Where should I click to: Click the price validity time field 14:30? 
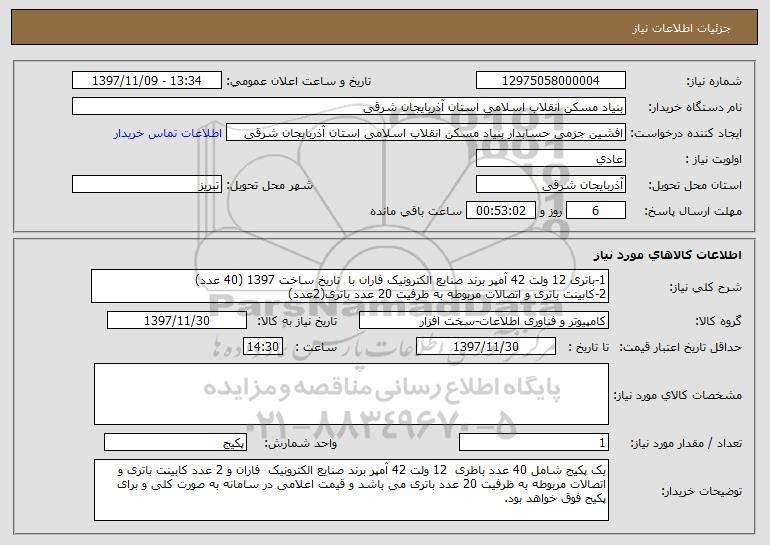tap(263, 347)
